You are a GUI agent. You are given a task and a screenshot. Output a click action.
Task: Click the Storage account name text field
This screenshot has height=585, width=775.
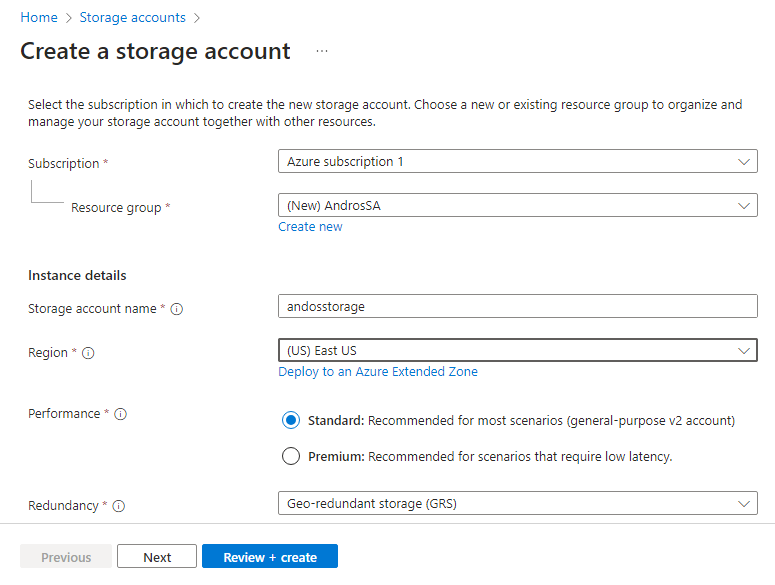point(517,307)
